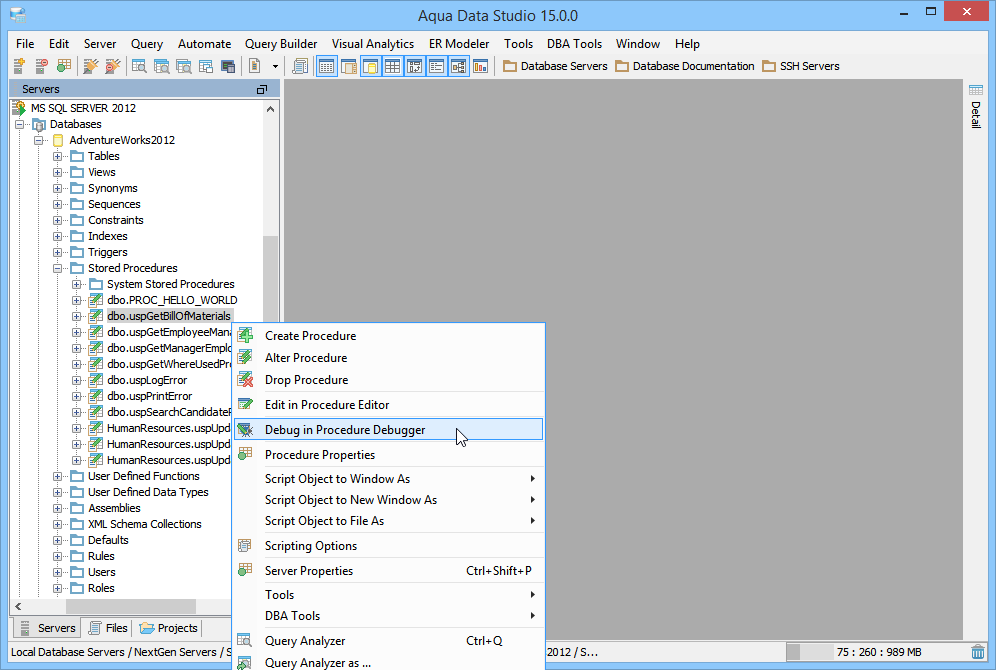Open the DBA Tools menu in menu bar
This screenshot has width=996, height=670.
click(x=574, y=44)
